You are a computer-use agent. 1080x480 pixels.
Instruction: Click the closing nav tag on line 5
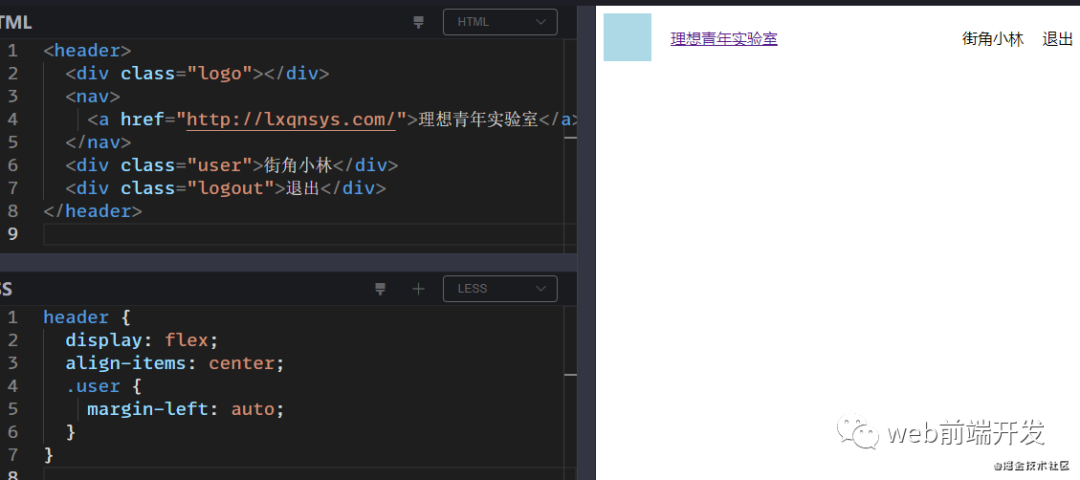pyautogui.click(x=98, y=143)
